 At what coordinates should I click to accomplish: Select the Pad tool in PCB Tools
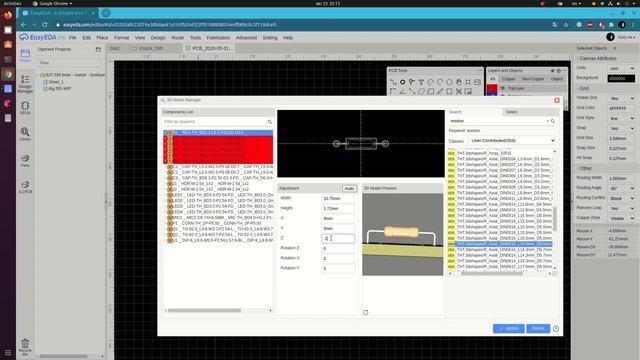point(402,82)
